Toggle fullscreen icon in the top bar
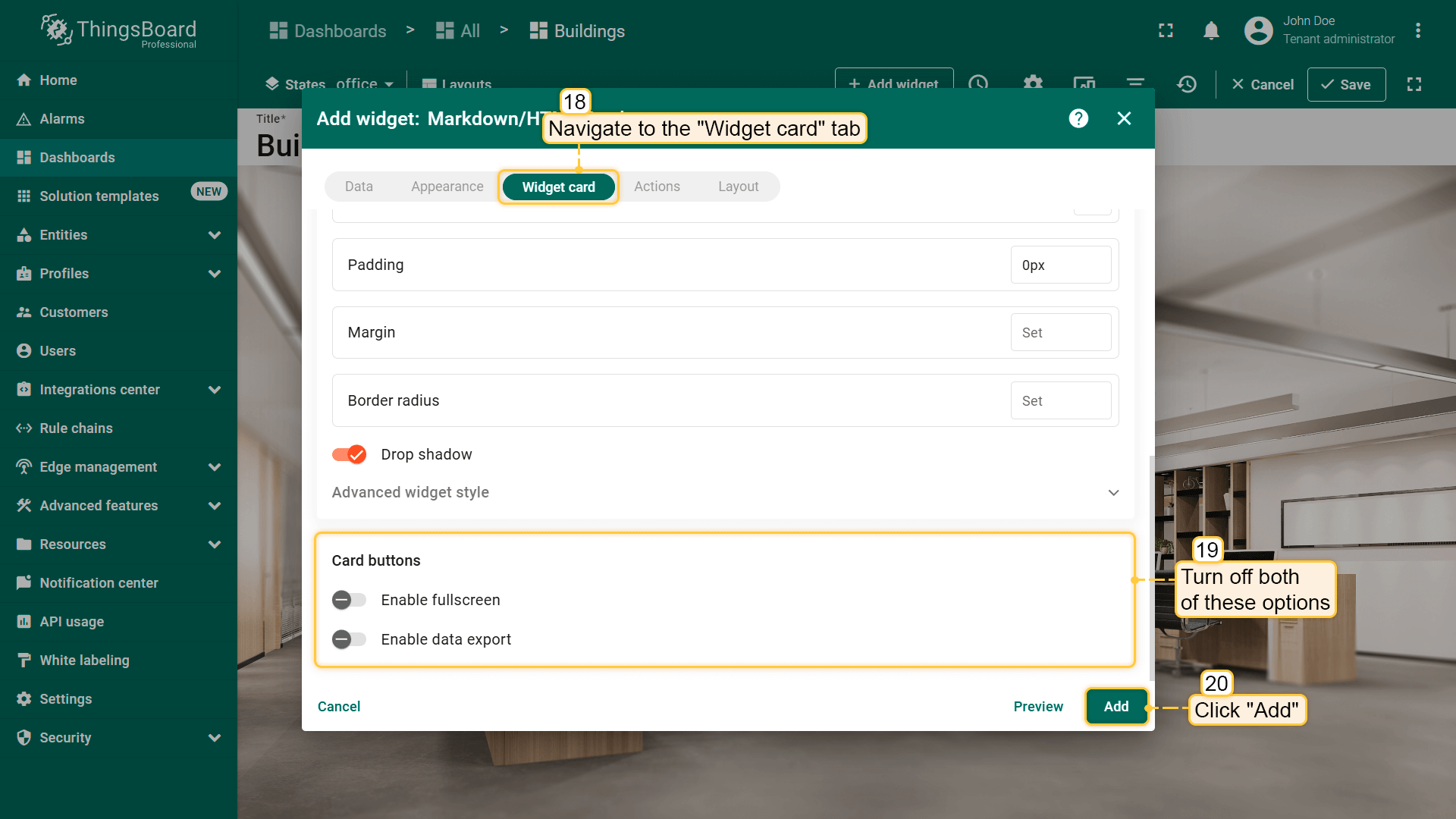 click(x=1166, y=31)
